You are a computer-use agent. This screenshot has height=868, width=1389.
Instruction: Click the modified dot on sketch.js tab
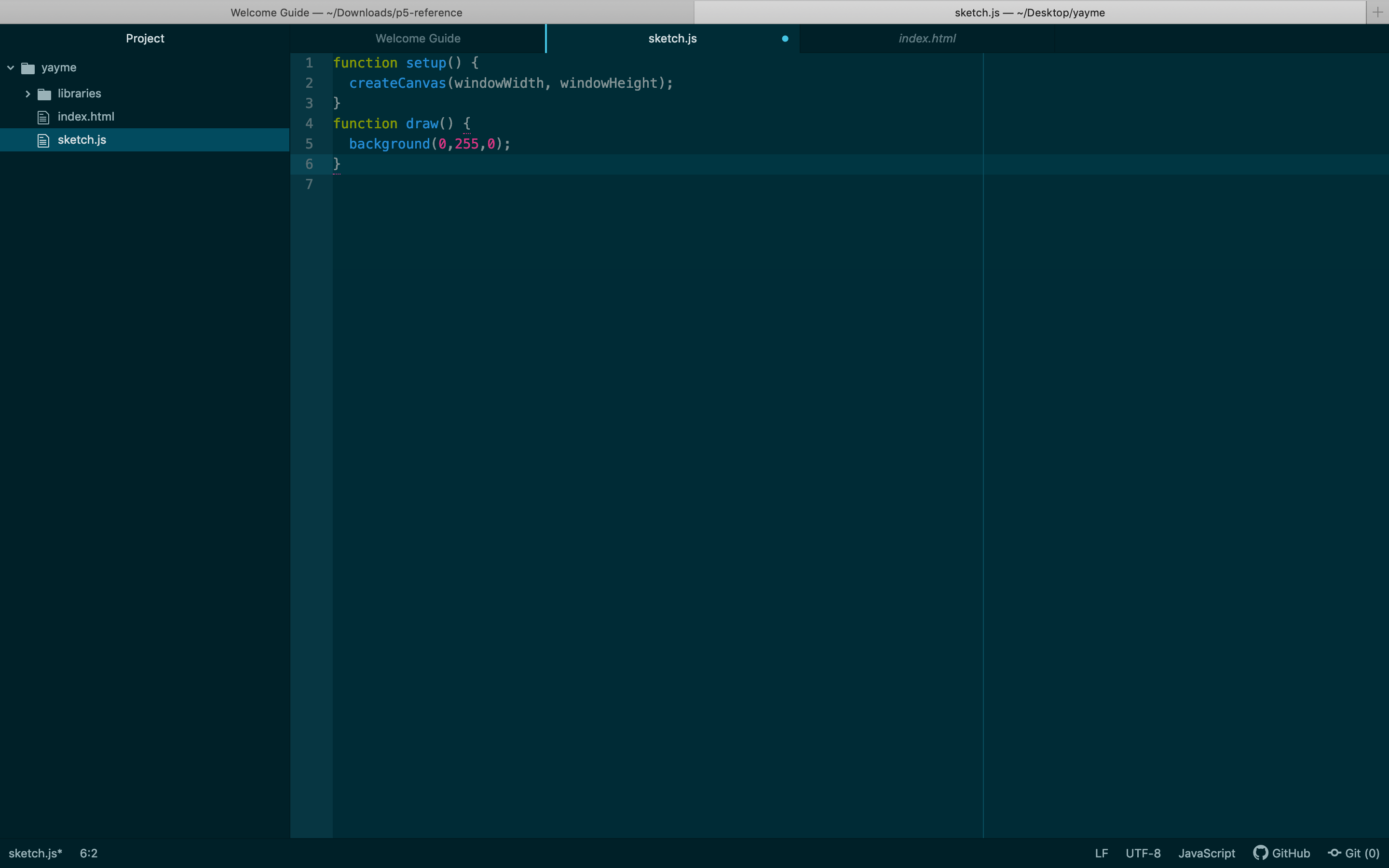click(x=785, y=39)
